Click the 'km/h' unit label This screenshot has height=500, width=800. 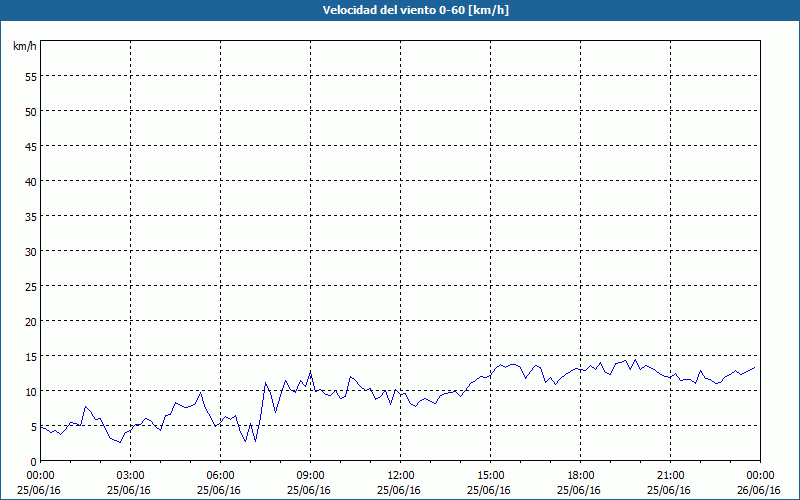coord(24,47)
